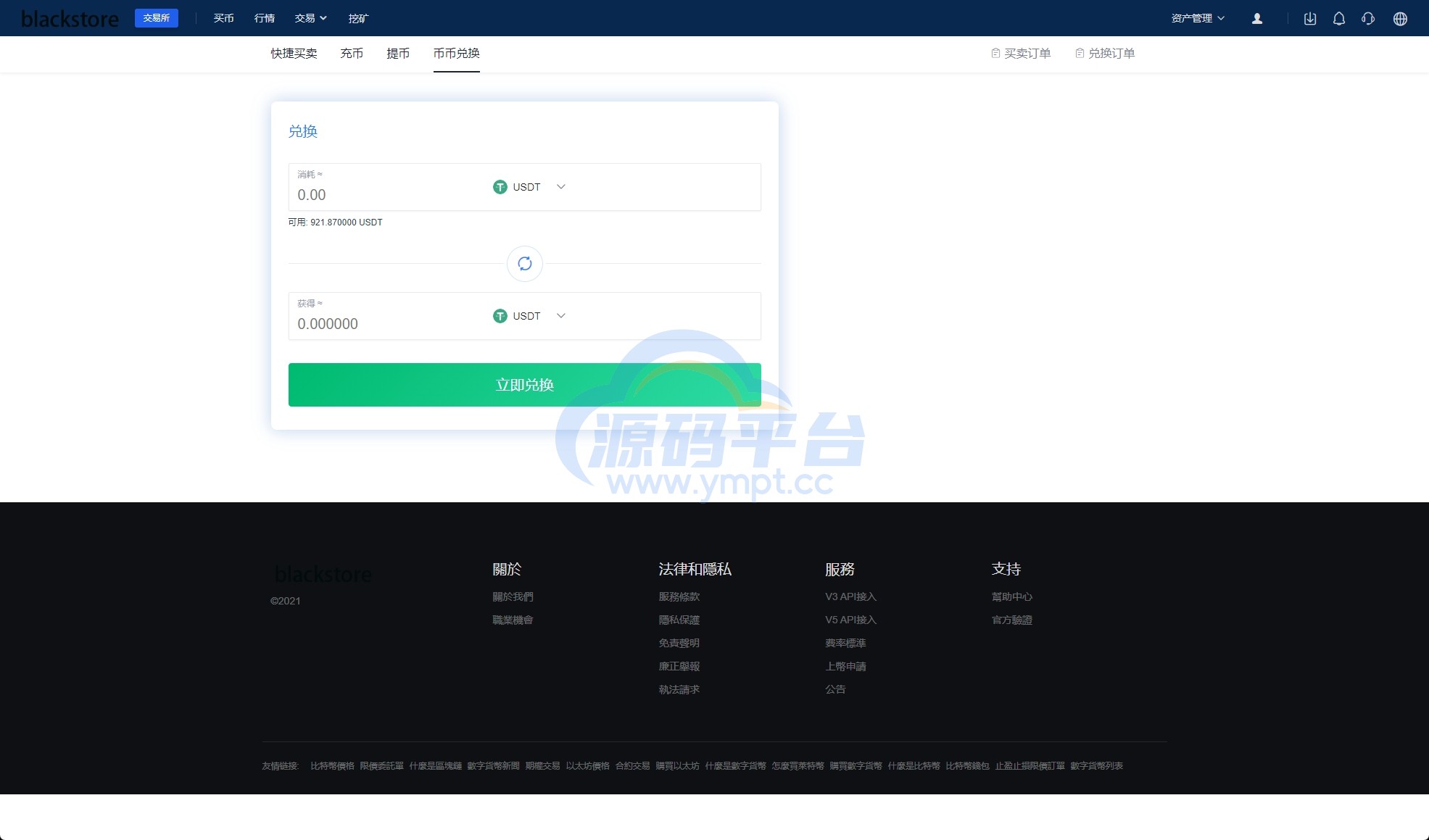Click the 立即兑换 button

tap(525, 385)
